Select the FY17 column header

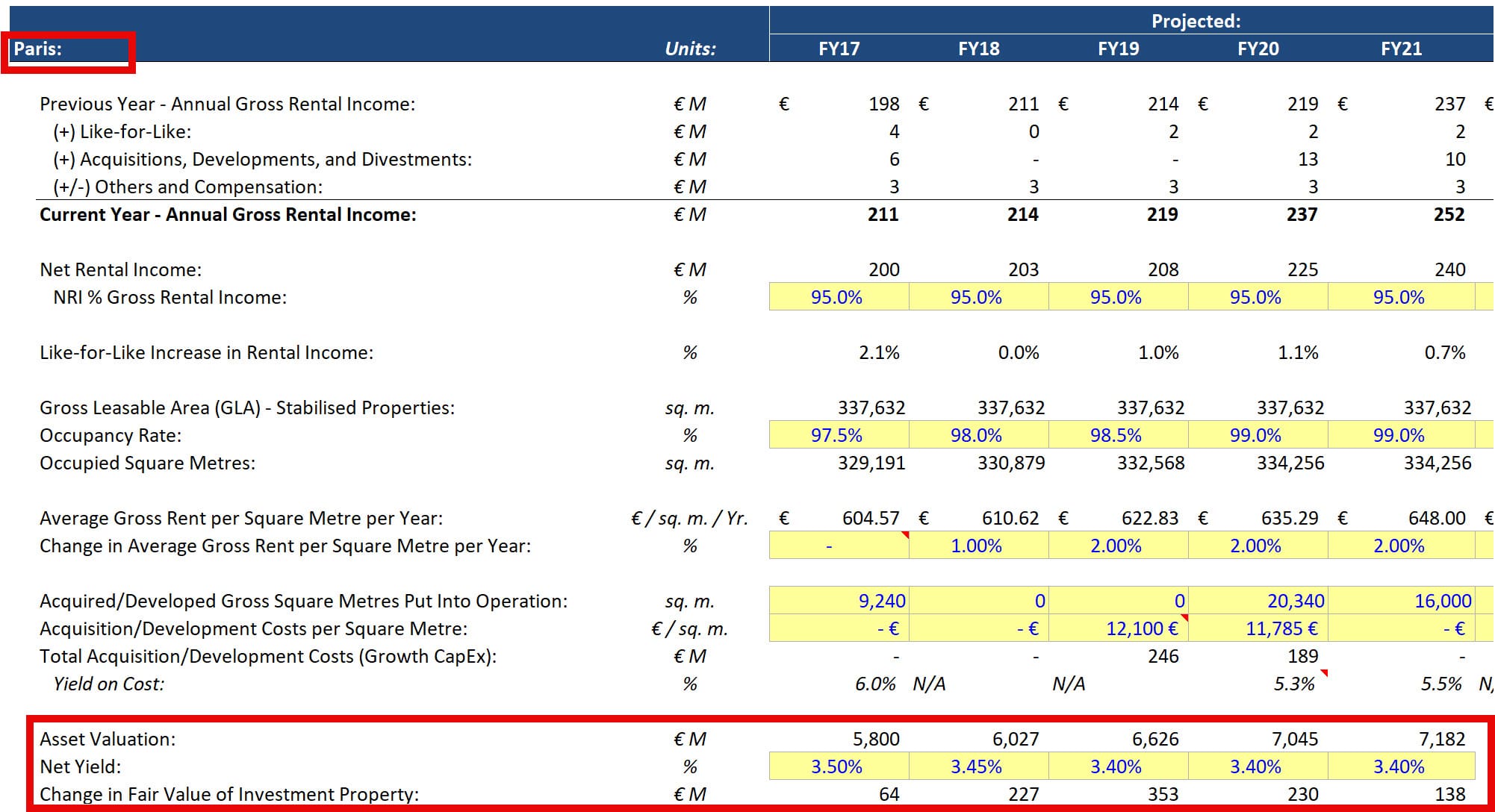coord(838,49)
